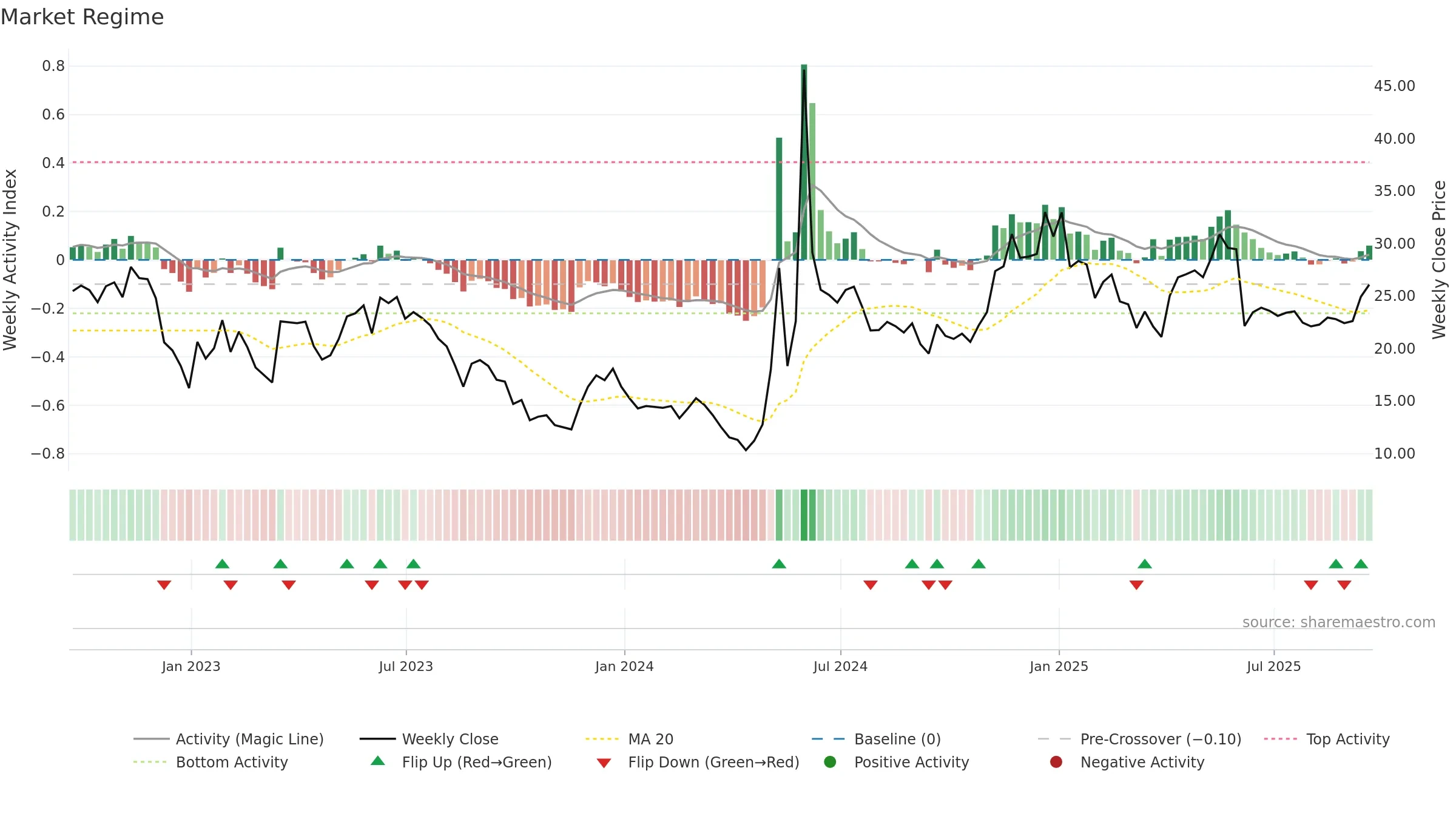Viewport: 1456px width, 819px height.
Task: Toggle the Pre-Crossover (−0.10) legend entry
Action: (1139, 739)
